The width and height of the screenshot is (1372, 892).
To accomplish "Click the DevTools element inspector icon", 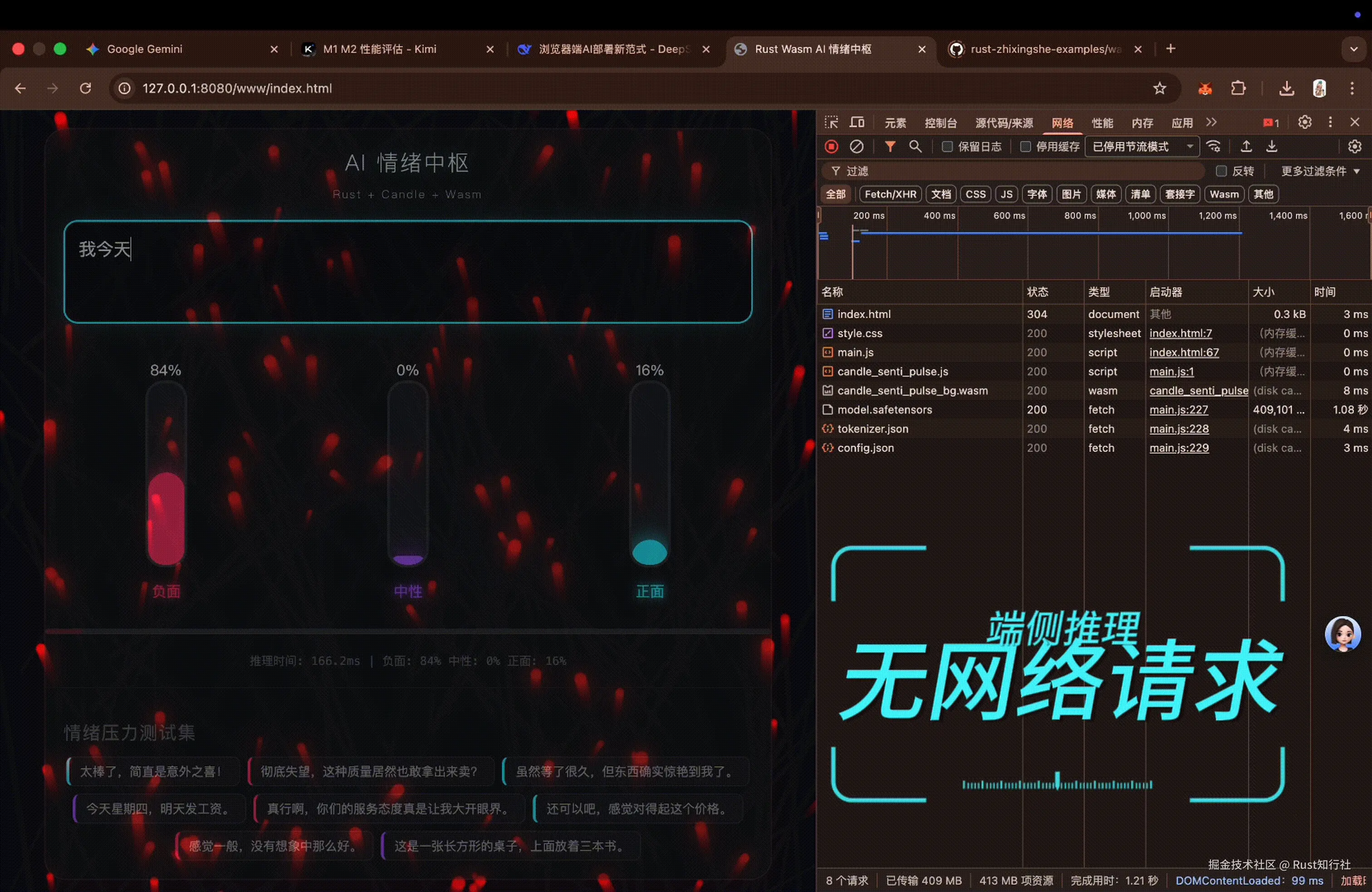I will tap(831, 122).
